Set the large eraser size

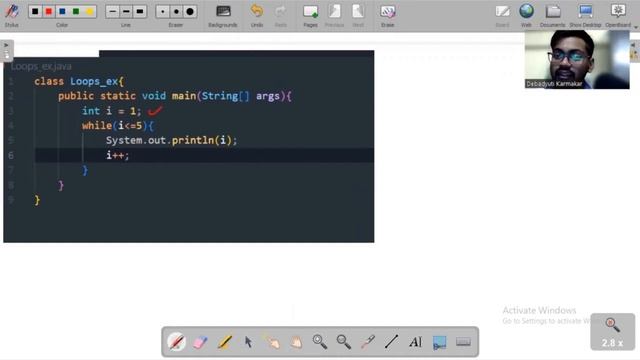click(190, 11)
